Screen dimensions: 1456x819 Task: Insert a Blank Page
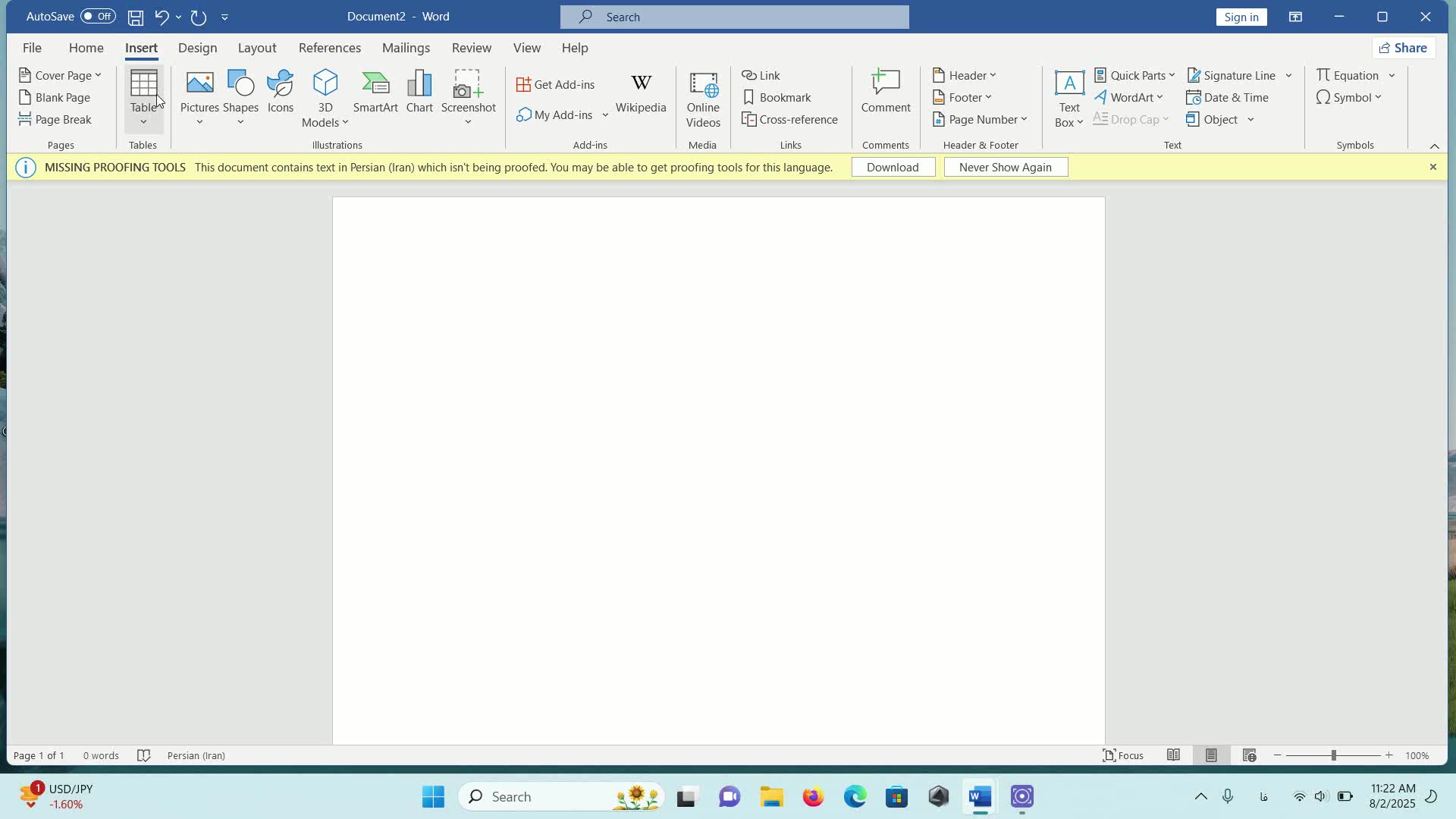[x=55, y=97]
